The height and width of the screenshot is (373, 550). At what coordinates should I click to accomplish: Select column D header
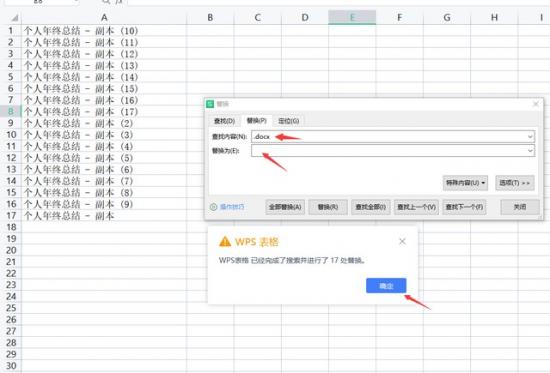click(305, 18)
